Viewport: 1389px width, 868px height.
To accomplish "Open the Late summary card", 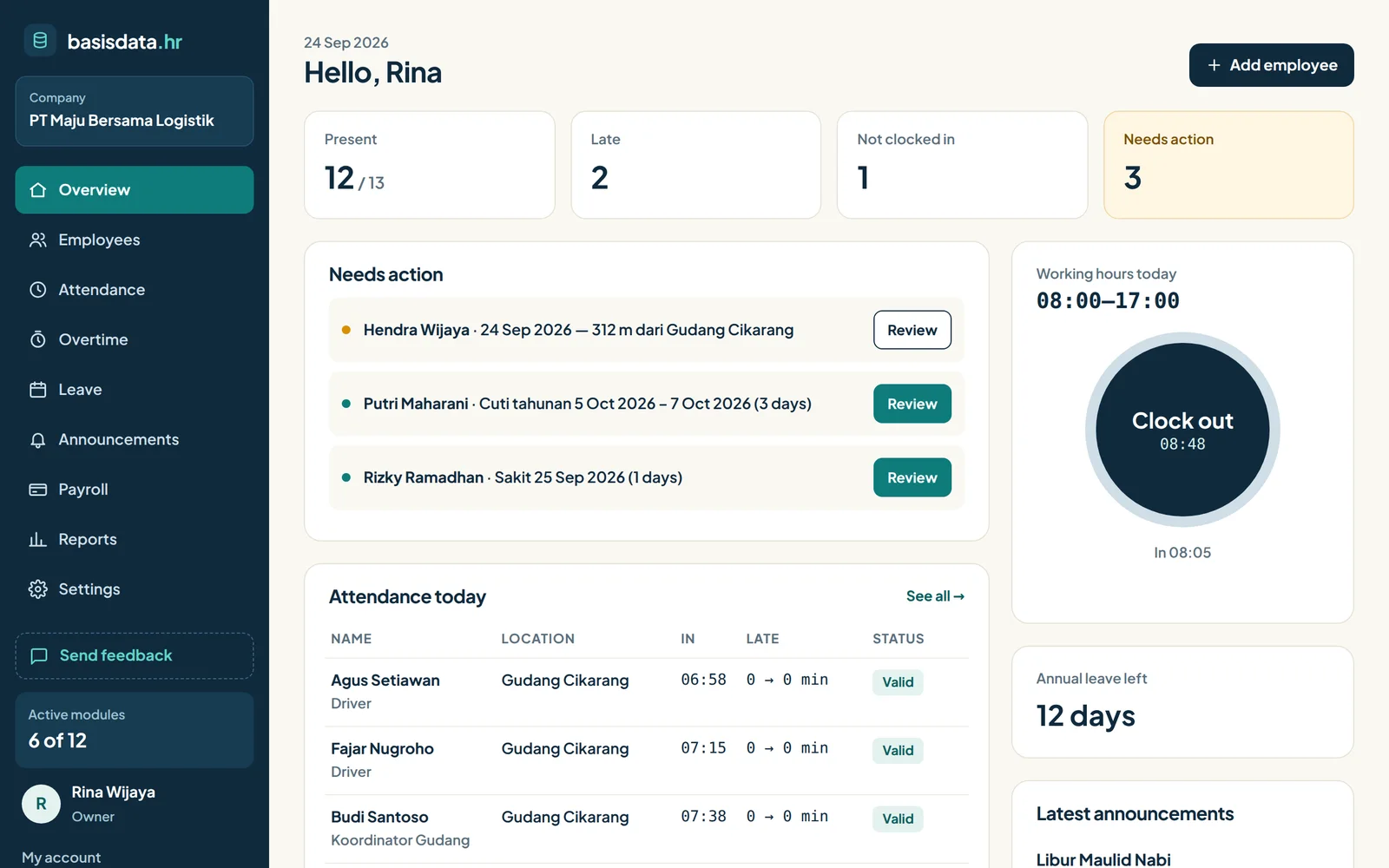I will click(x=696, y=165).
